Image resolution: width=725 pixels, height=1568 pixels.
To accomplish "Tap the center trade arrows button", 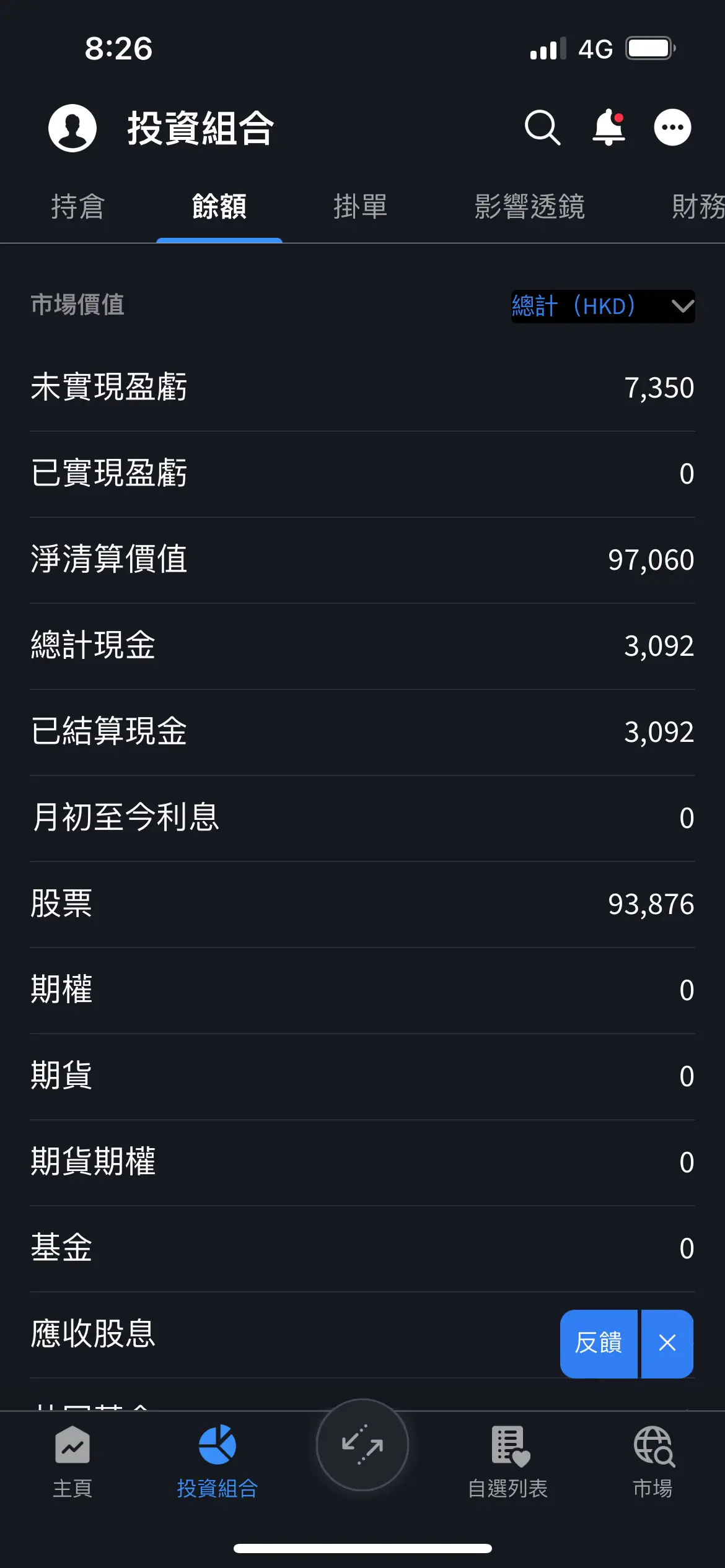I will click(x=362, y=1445).
